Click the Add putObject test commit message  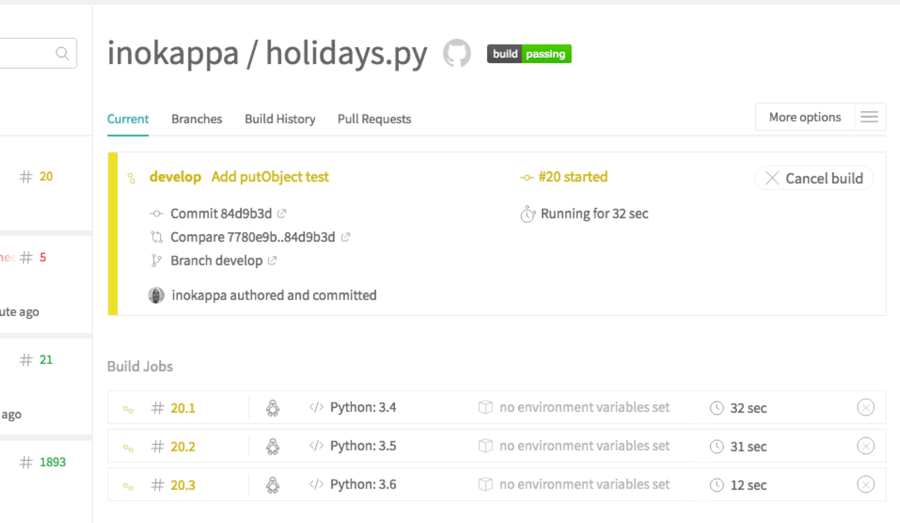pos(270,177)
